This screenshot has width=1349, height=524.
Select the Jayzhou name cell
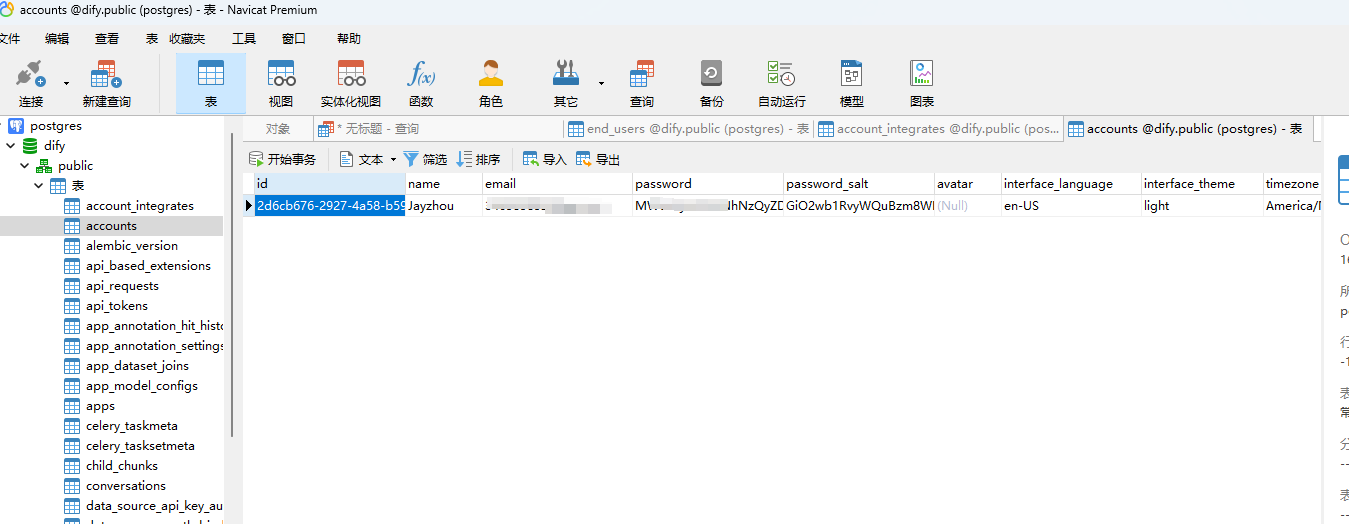tap(443, 206)
